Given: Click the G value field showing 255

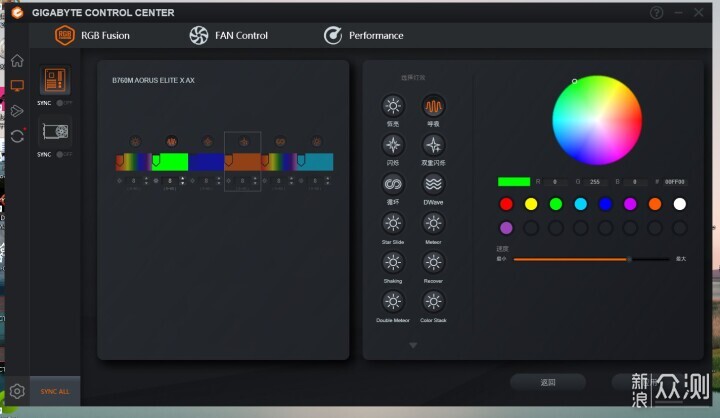Looking at the screenshot, I should point(595,182).
